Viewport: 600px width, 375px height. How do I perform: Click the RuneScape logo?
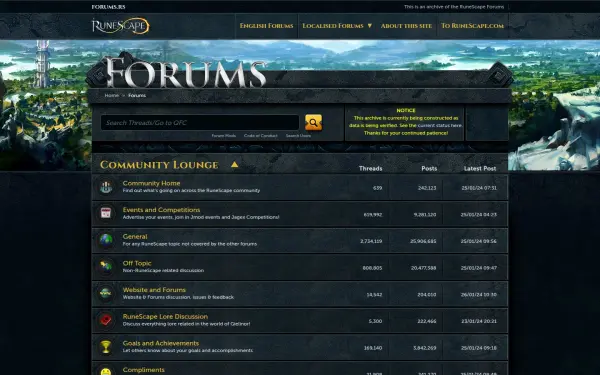[121, 26]
